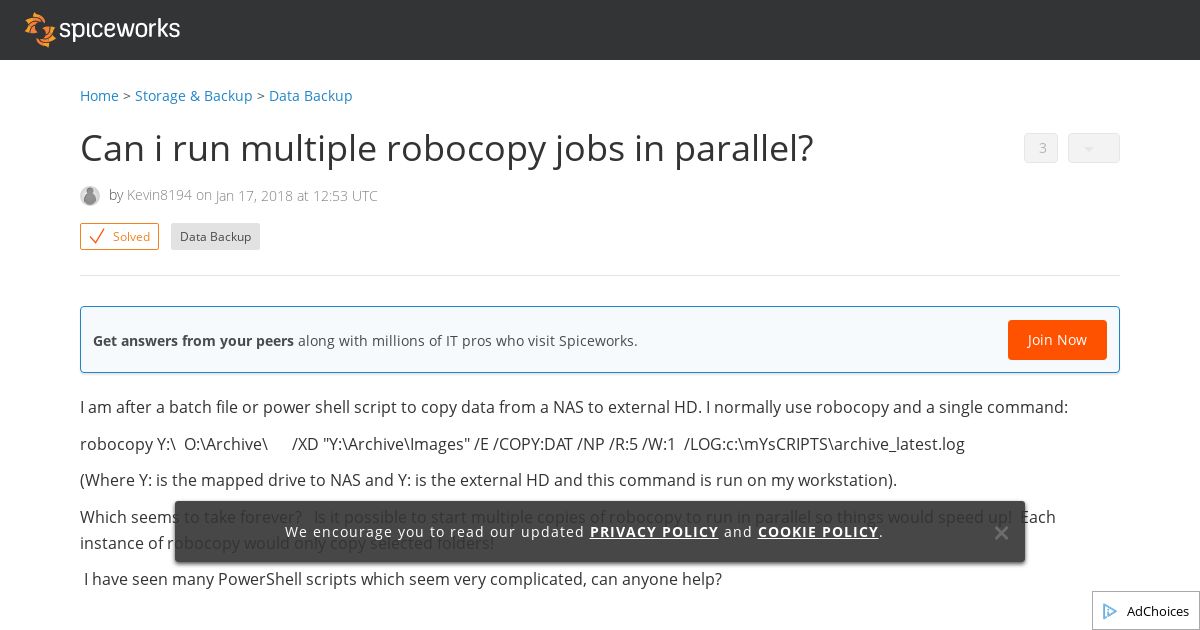This screenshot has height=630, width=1200.
Task: Select the grey Data Backup tag
Action: 215,237
